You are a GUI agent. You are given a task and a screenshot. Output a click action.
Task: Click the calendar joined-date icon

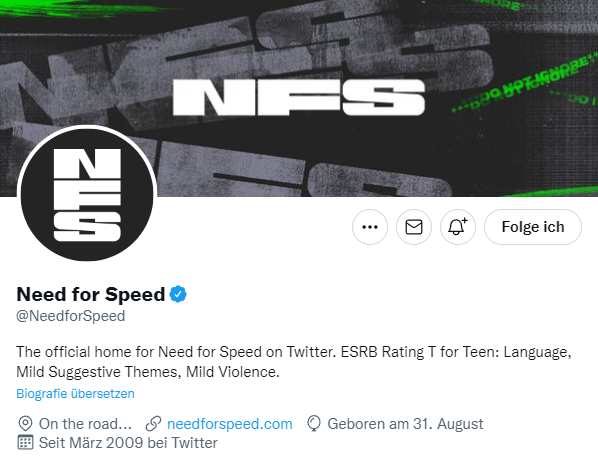click(25, 443)
